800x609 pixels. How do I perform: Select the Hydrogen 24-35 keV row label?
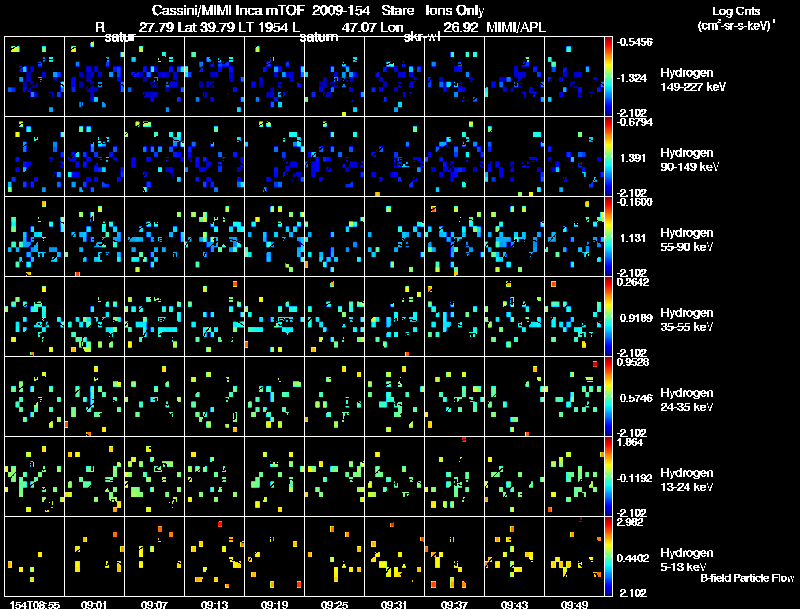tap(687, 400)
